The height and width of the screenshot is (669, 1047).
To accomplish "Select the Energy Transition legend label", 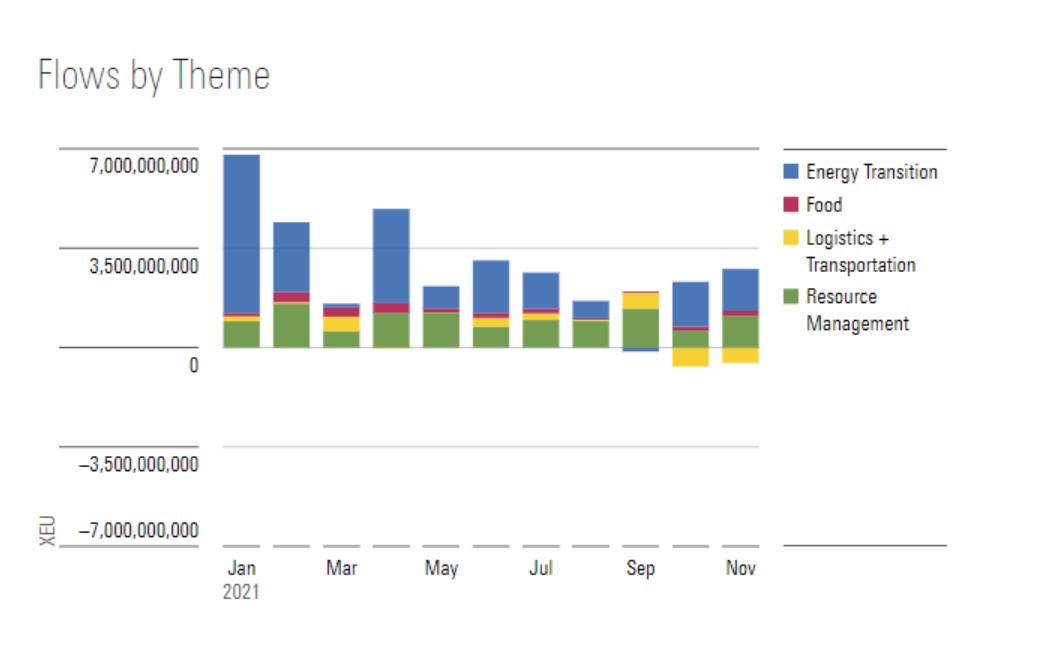I will pyautogui.click(x=871, y=172).
